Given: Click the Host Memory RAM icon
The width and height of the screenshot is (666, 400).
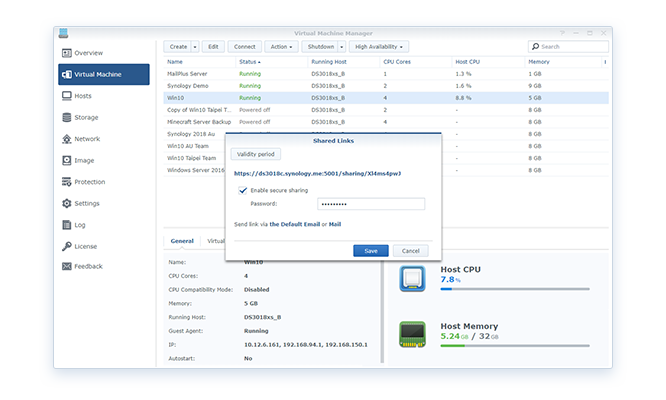Looking at the screenshot, I should point(412,335).
